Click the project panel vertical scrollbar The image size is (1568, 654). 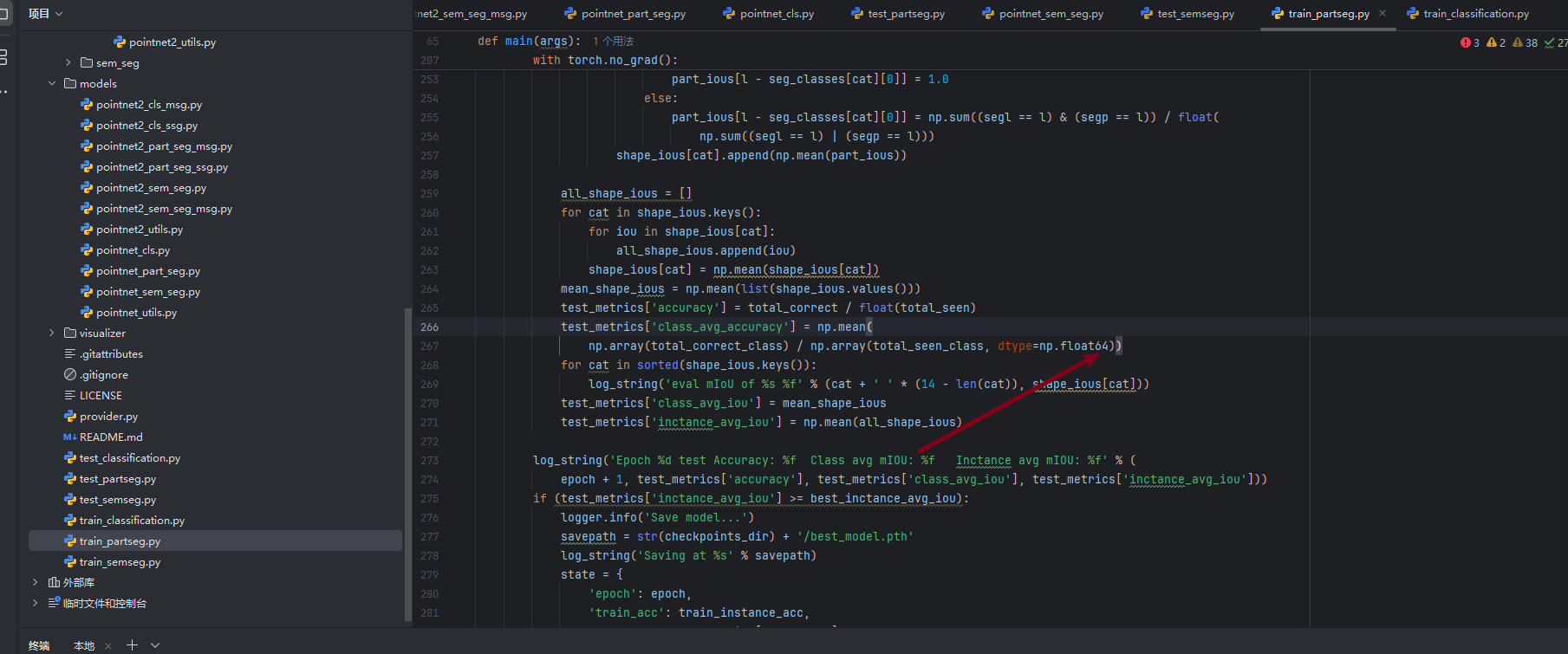pyautogui.click(x=408, y=463)
